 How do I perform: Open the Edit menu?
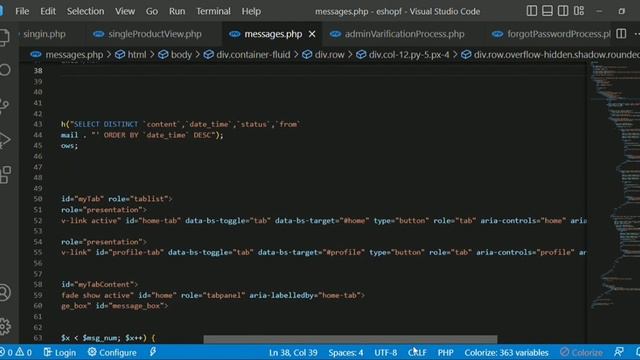click(48, 11)
